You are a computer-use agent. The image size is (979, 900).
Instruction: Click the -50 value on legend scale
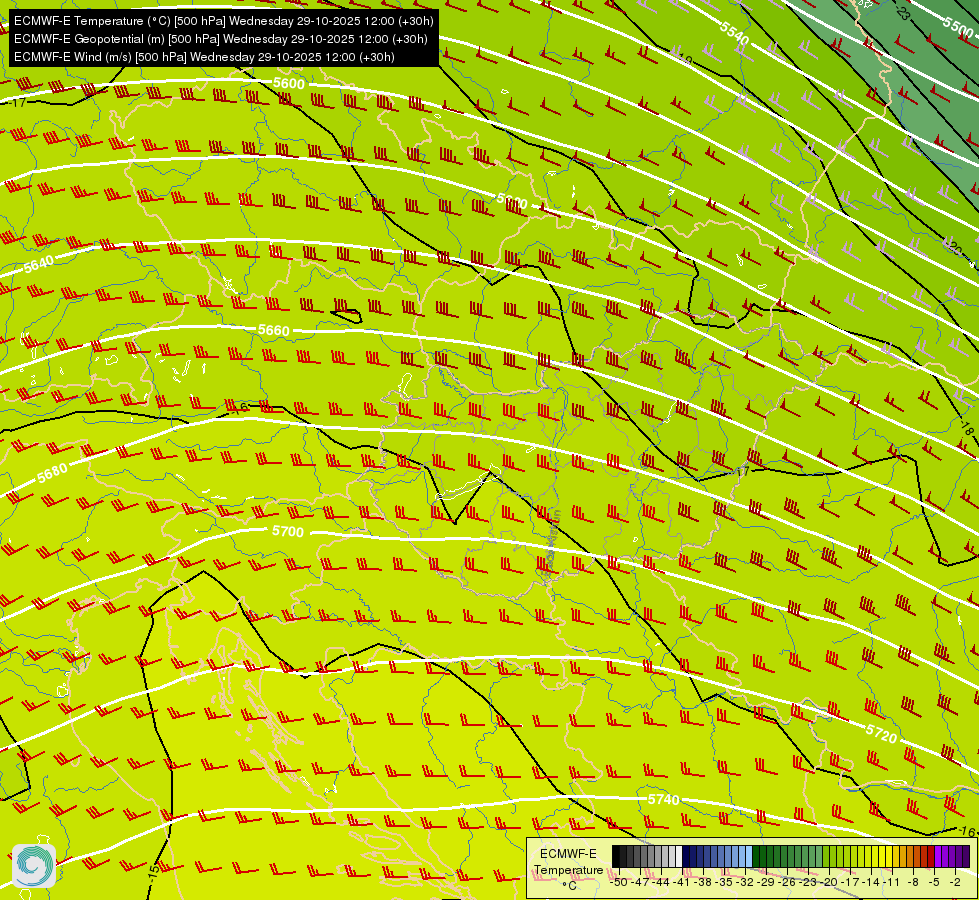click(x=619, y=882)
